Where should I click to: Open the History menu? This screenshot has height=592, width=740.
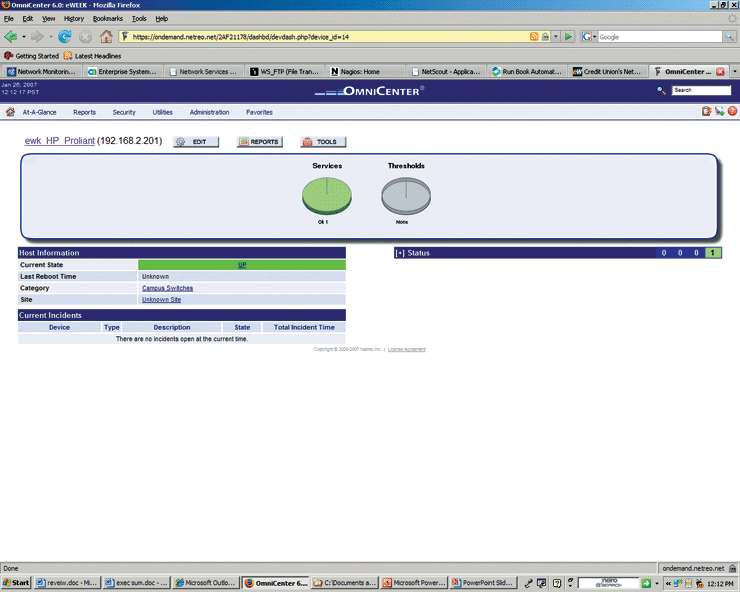click(74, 18)
